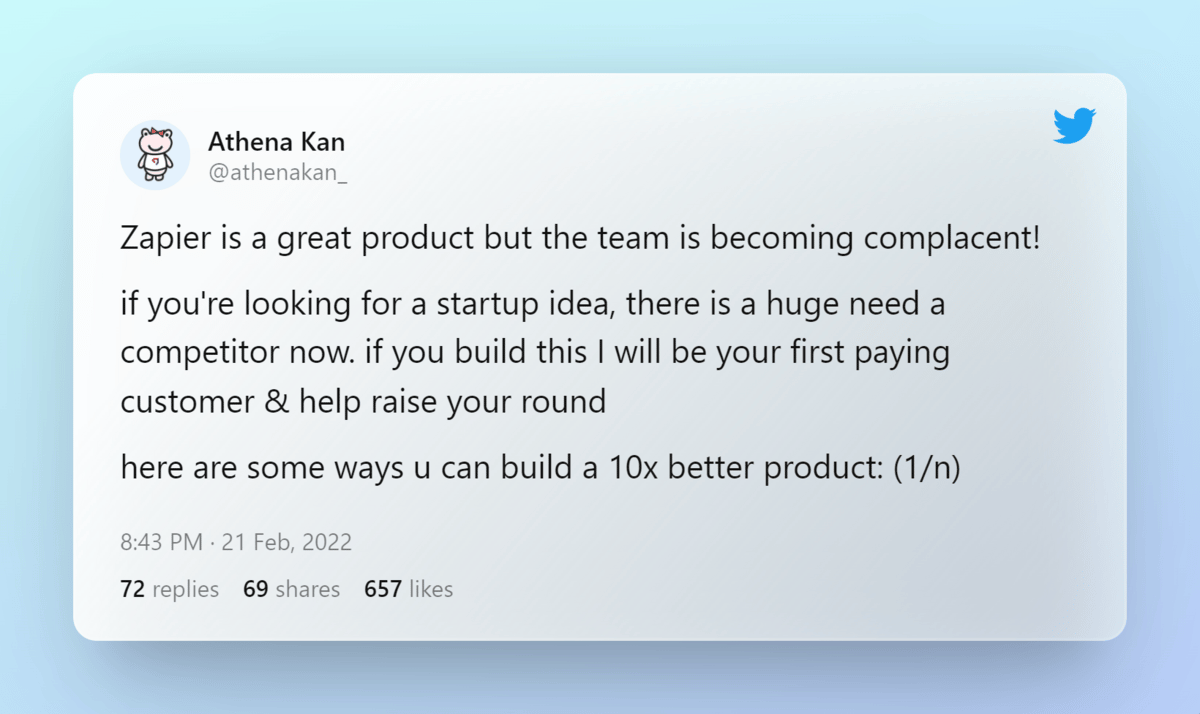The width and height of the screenshot is (1200, 714).
Task: Open the 69 shares count
Action: (291, 589)
